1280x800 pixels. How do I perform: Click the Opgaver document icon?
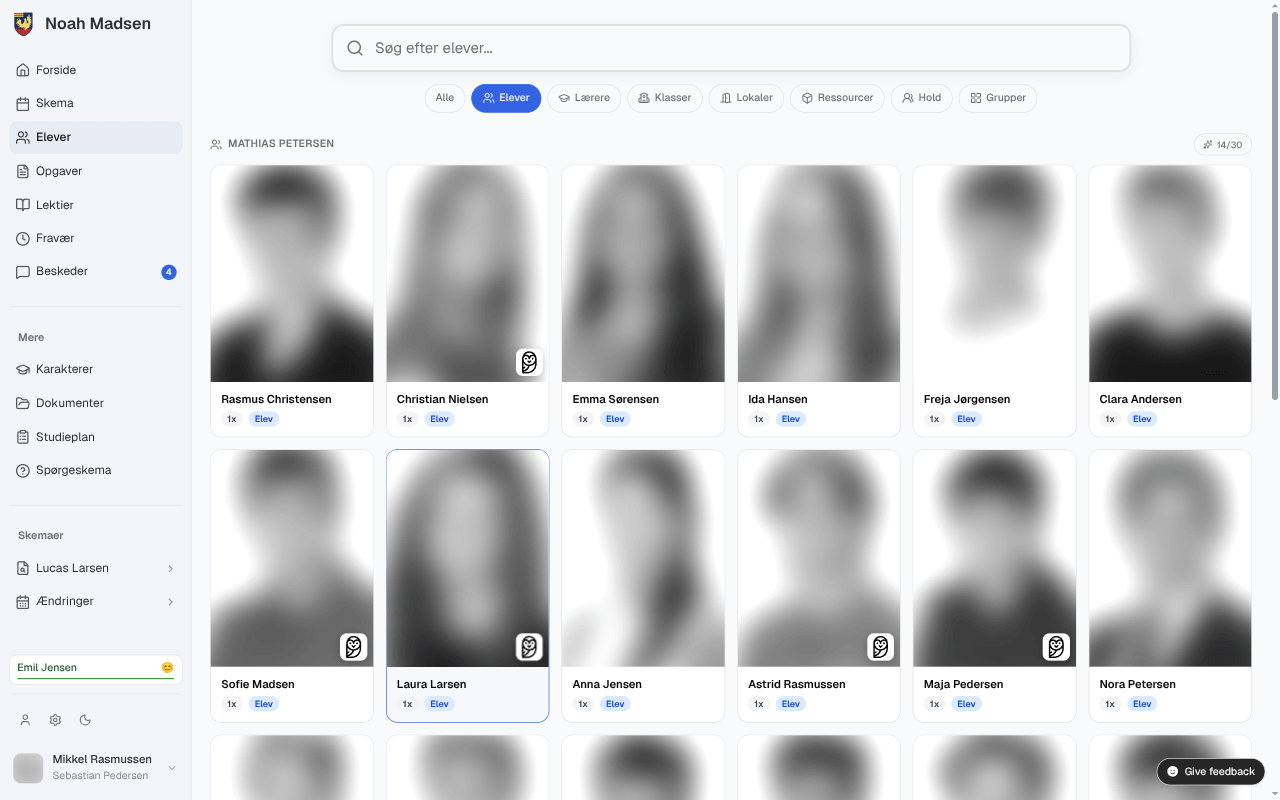coord(23,171)
